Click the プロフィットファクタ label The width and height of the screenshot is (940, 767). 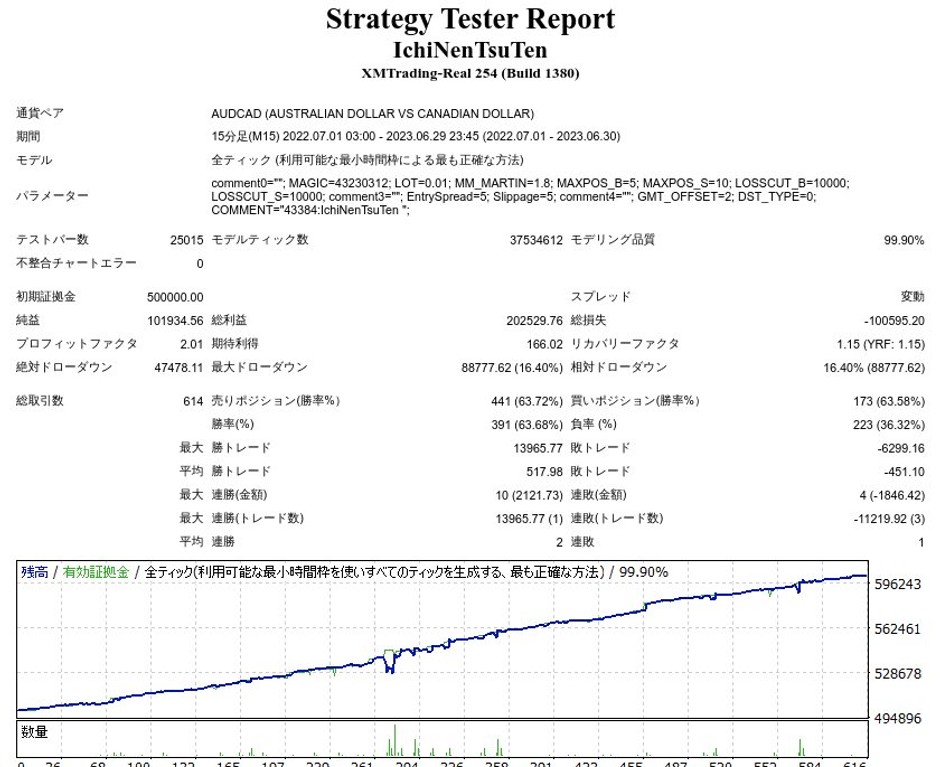(76, 344)
